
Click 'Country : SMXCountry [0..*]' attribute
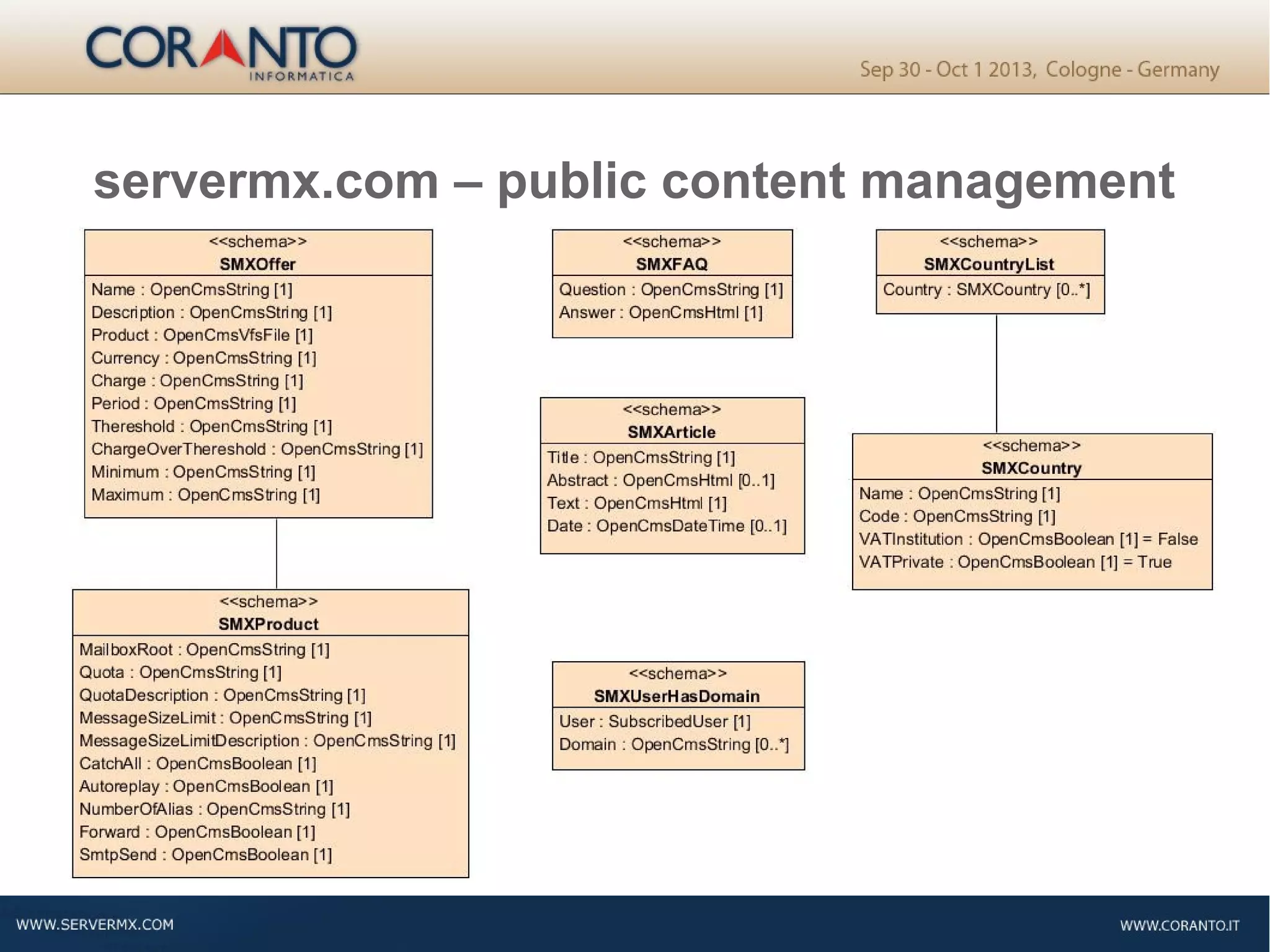click(987, 290)
